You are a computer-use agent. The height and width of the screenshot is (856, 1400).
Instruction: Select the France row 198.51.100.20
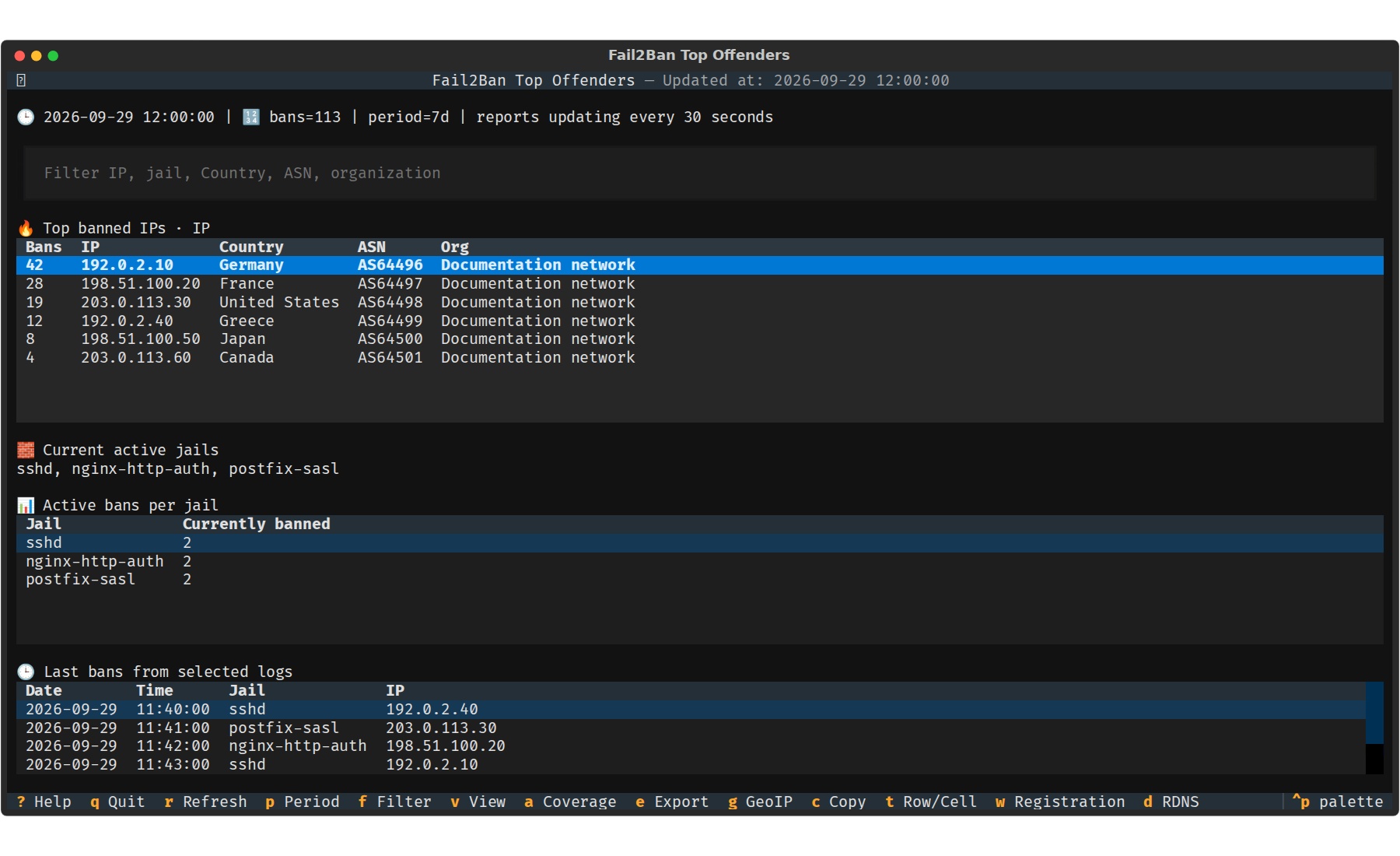click(700, 284)
